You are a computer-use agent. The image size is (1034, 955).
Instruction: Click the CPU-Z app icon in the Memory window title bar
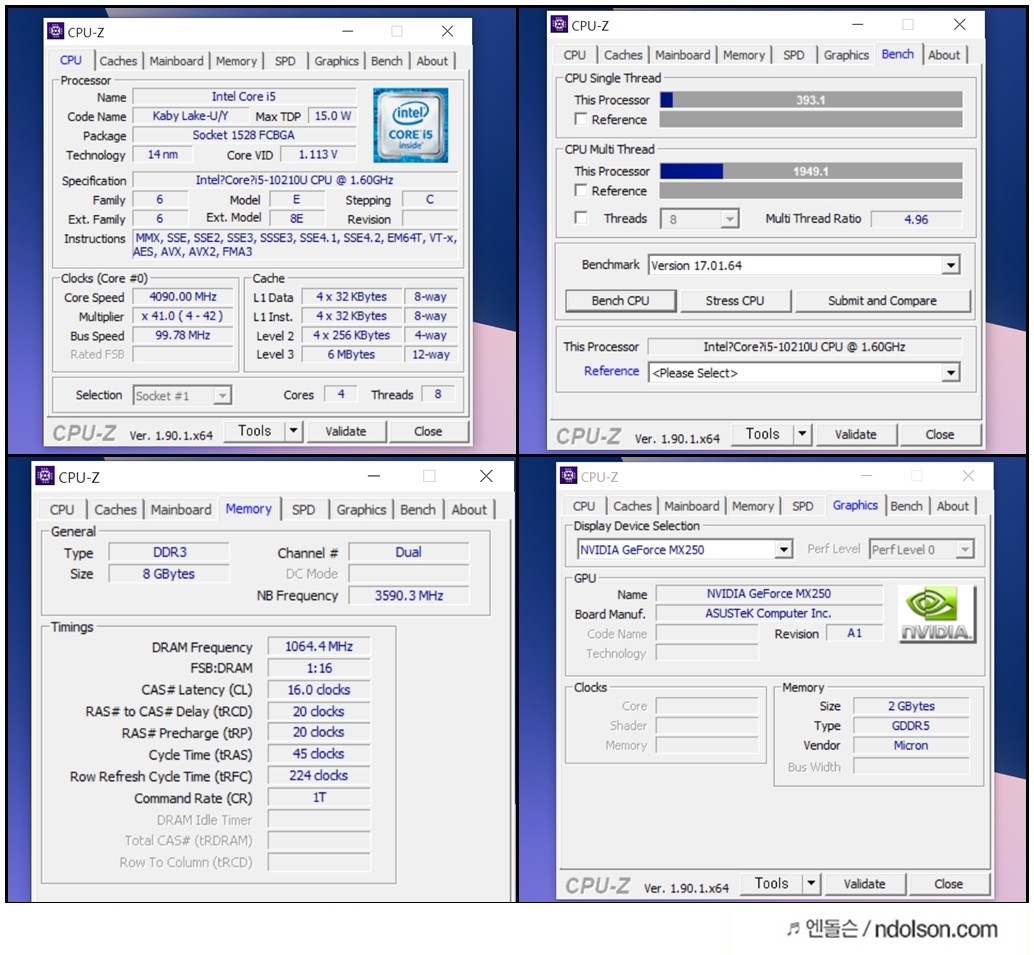(45, 476)
